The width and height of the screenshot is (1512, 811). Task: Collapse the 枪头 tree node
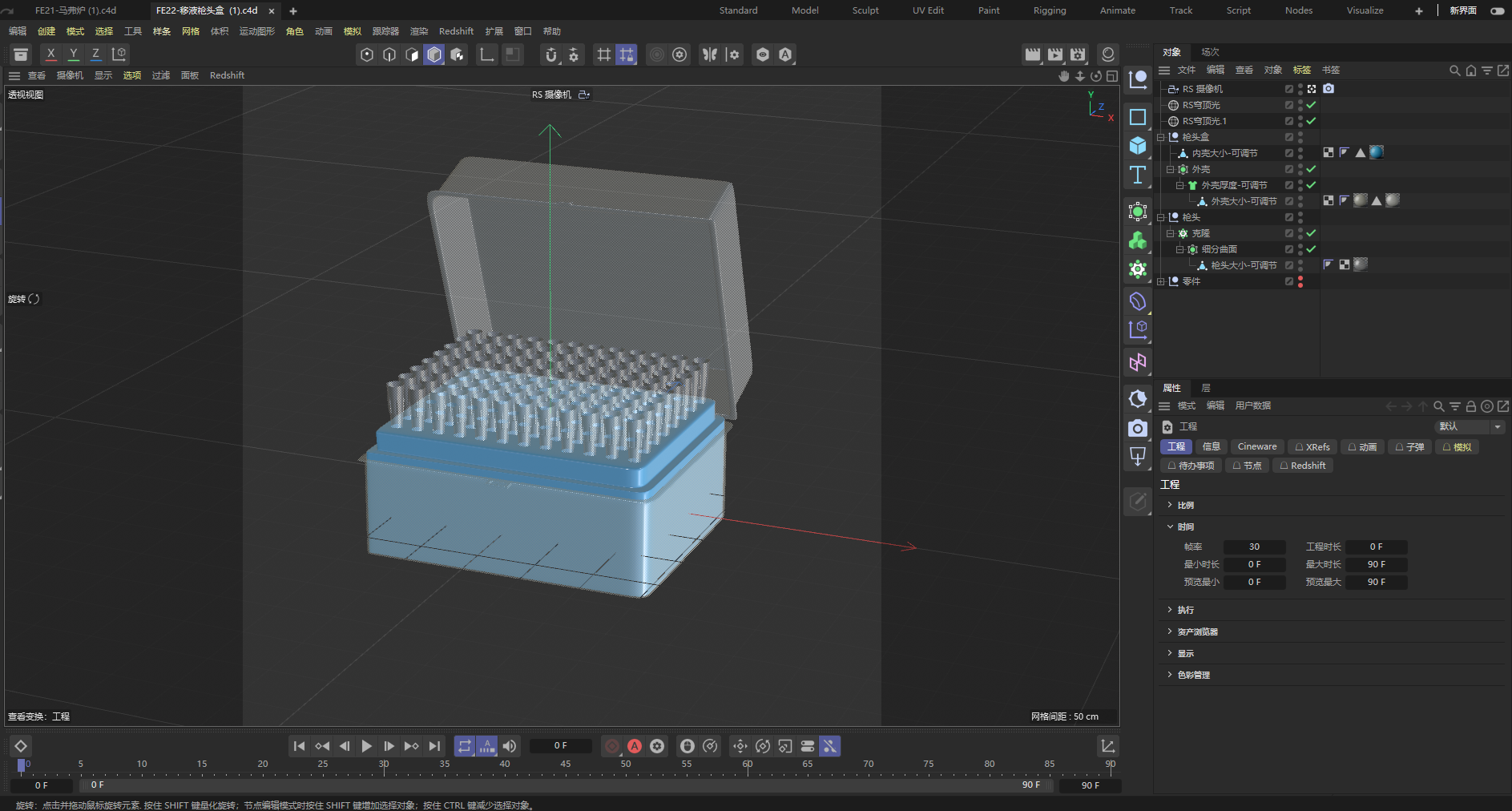pyautogui.click(x=1161, y=217)
